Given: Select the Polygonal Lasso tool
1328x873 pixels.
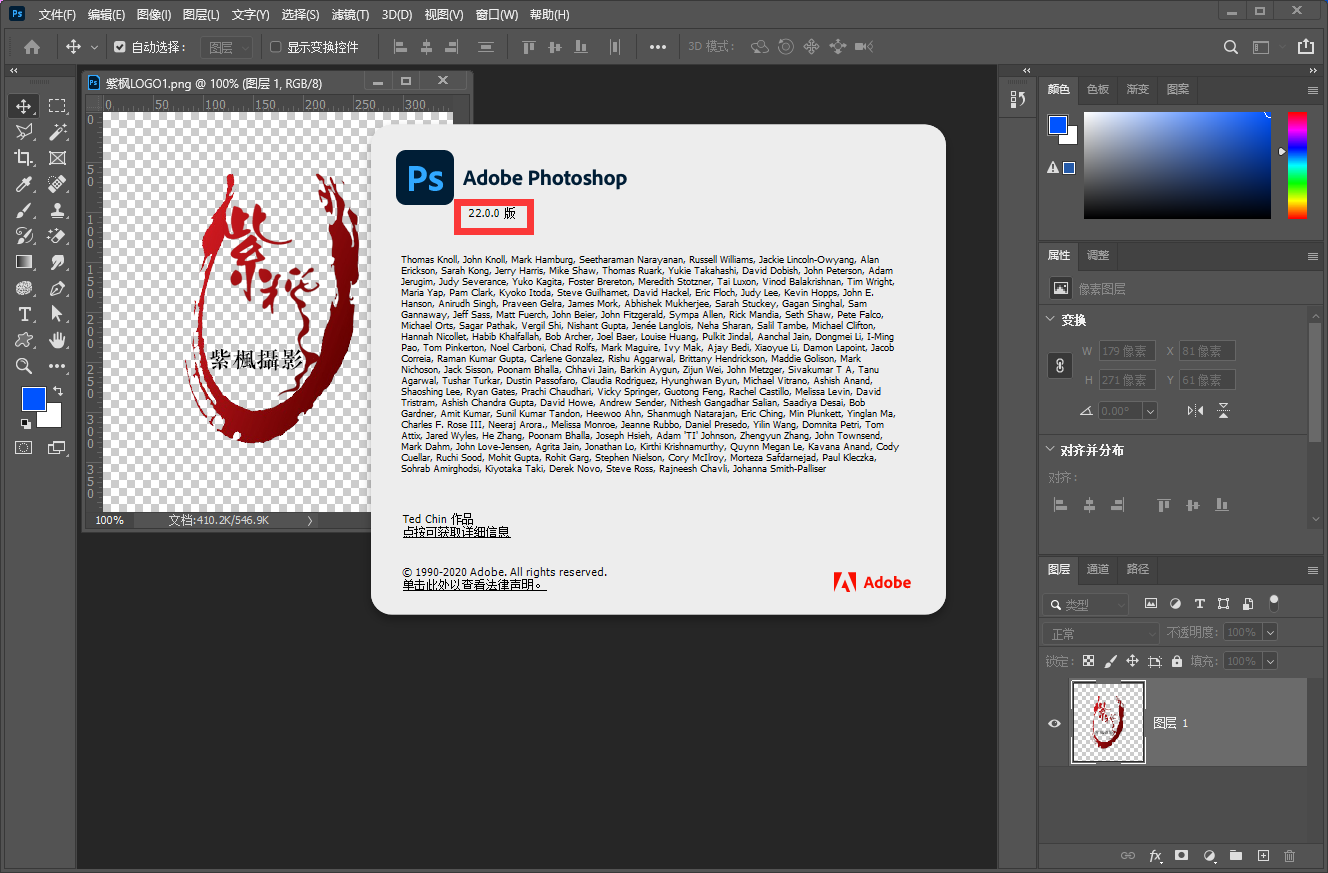Looking at the screenshot, I should click(24, 131).
